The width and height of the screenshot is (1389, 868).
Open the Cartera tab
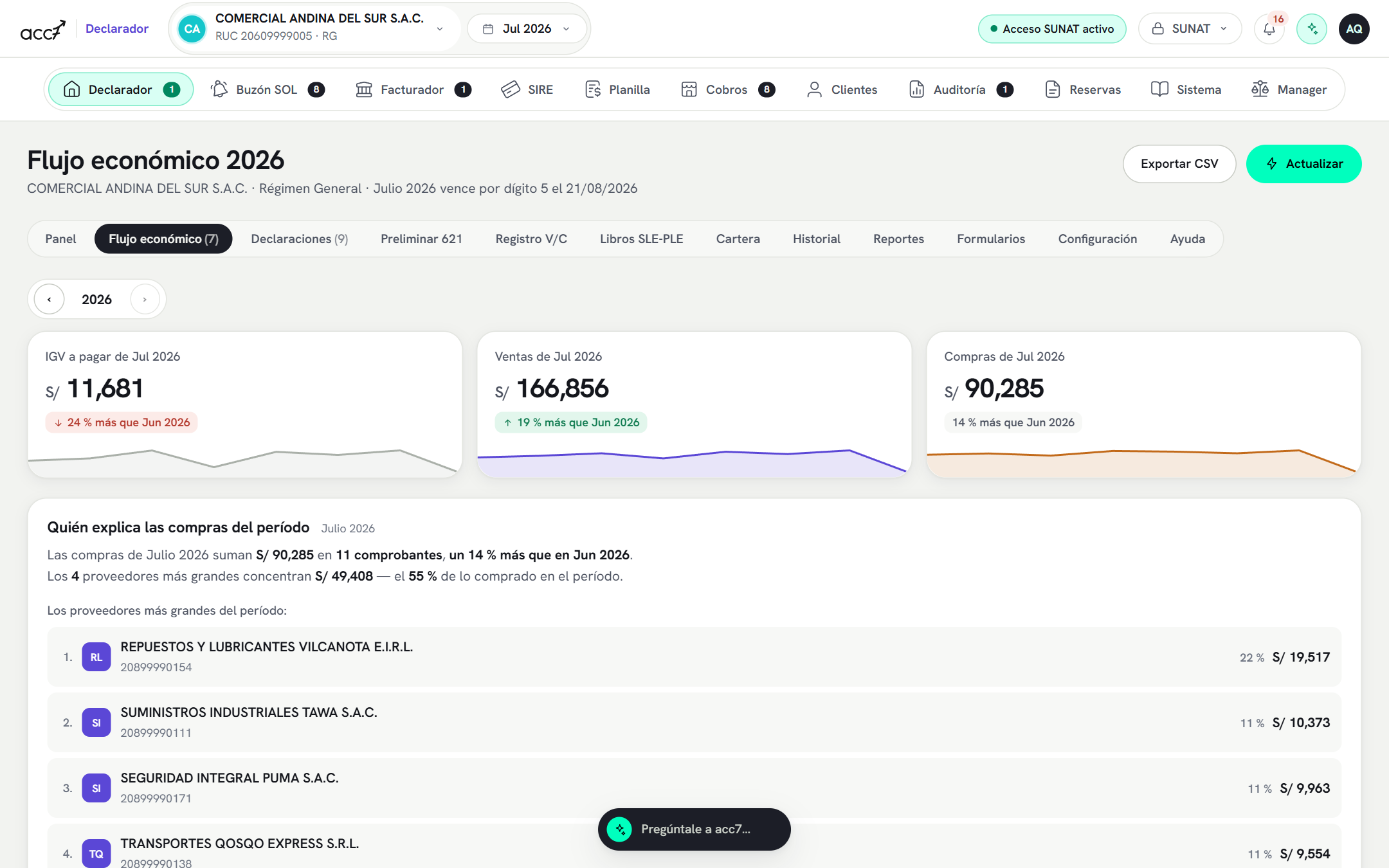738,239
